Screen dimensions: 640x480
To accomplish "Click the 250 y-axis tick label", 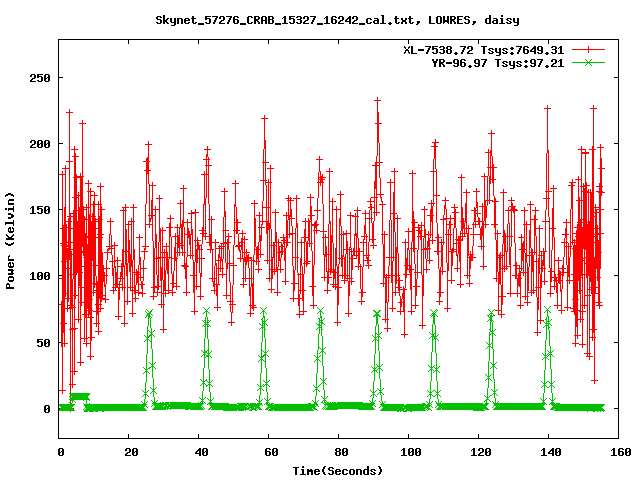I will tap(40, 78).
